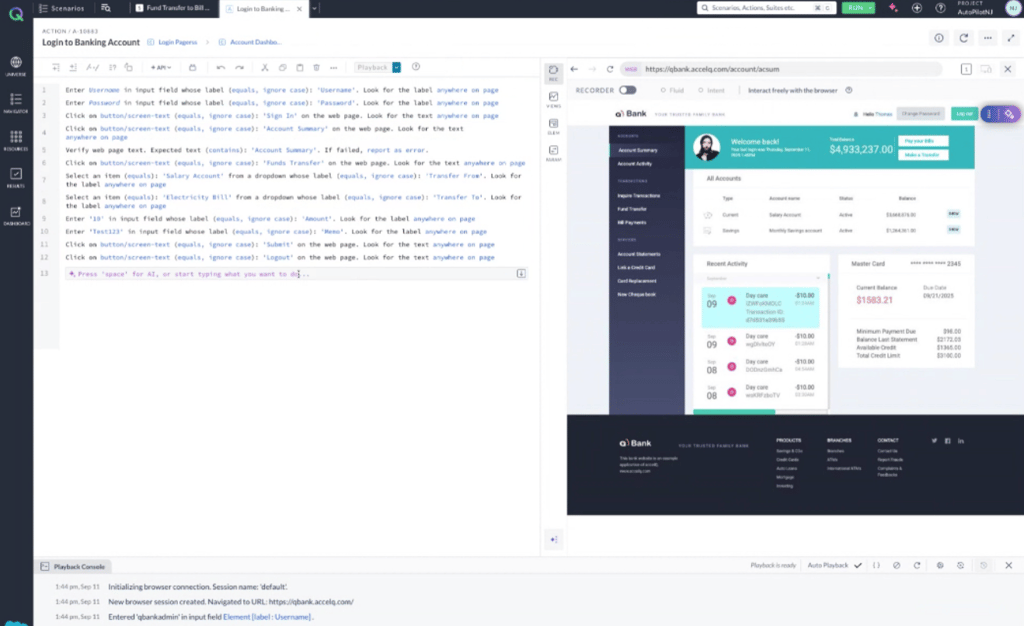Click the green Log out button in bank page

coord(964,114)
